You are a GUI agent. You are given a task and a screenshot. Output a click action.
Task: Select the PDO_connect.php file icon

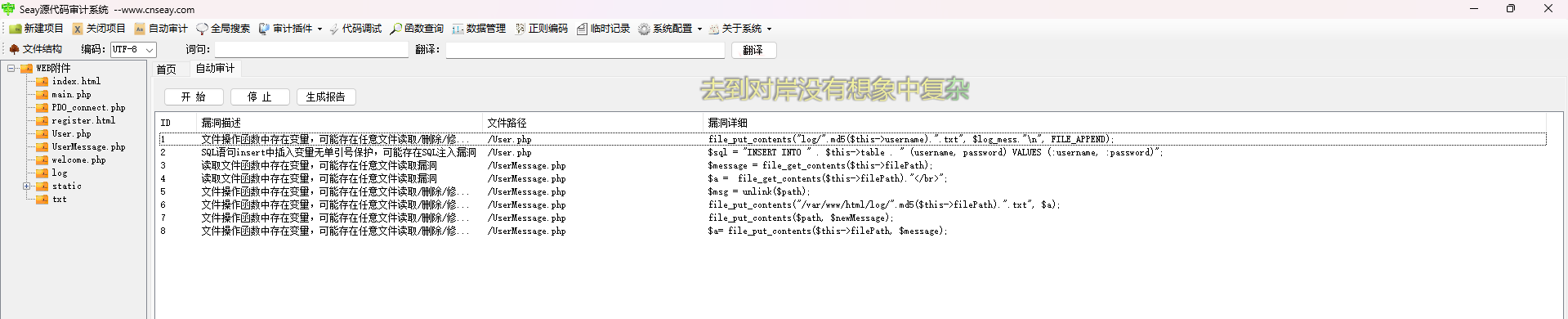tap(42, 108)
